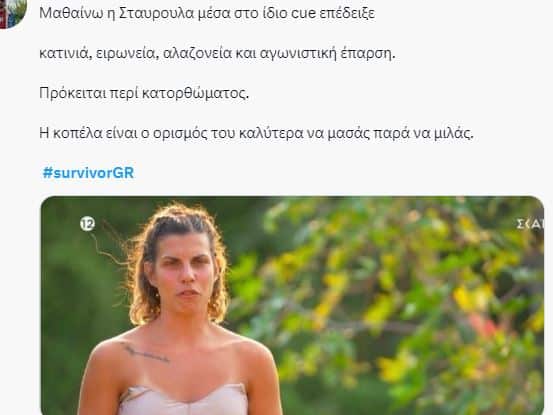Click the ΣΚΑΪ channel watermark
Screen dimensions: 553x415
(x=530, y=224)
